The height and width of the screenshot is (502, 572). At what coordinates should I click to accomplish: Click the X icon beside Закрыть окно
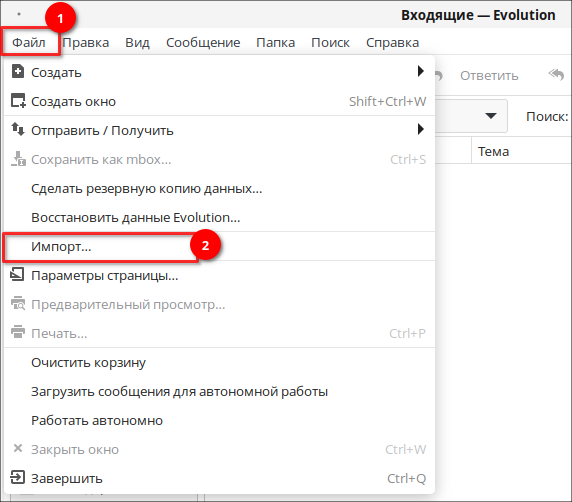pos(18,448)
